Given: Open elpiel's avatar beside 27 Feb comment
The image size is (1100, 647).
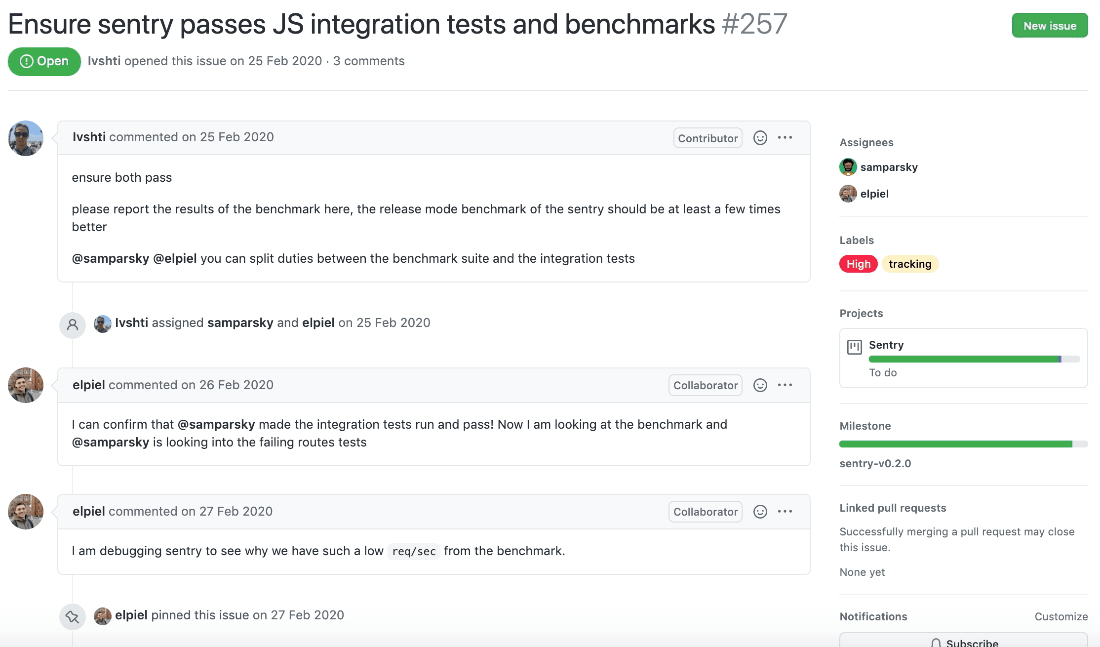Looking at the screenshot, I should [x=25, y=512].
